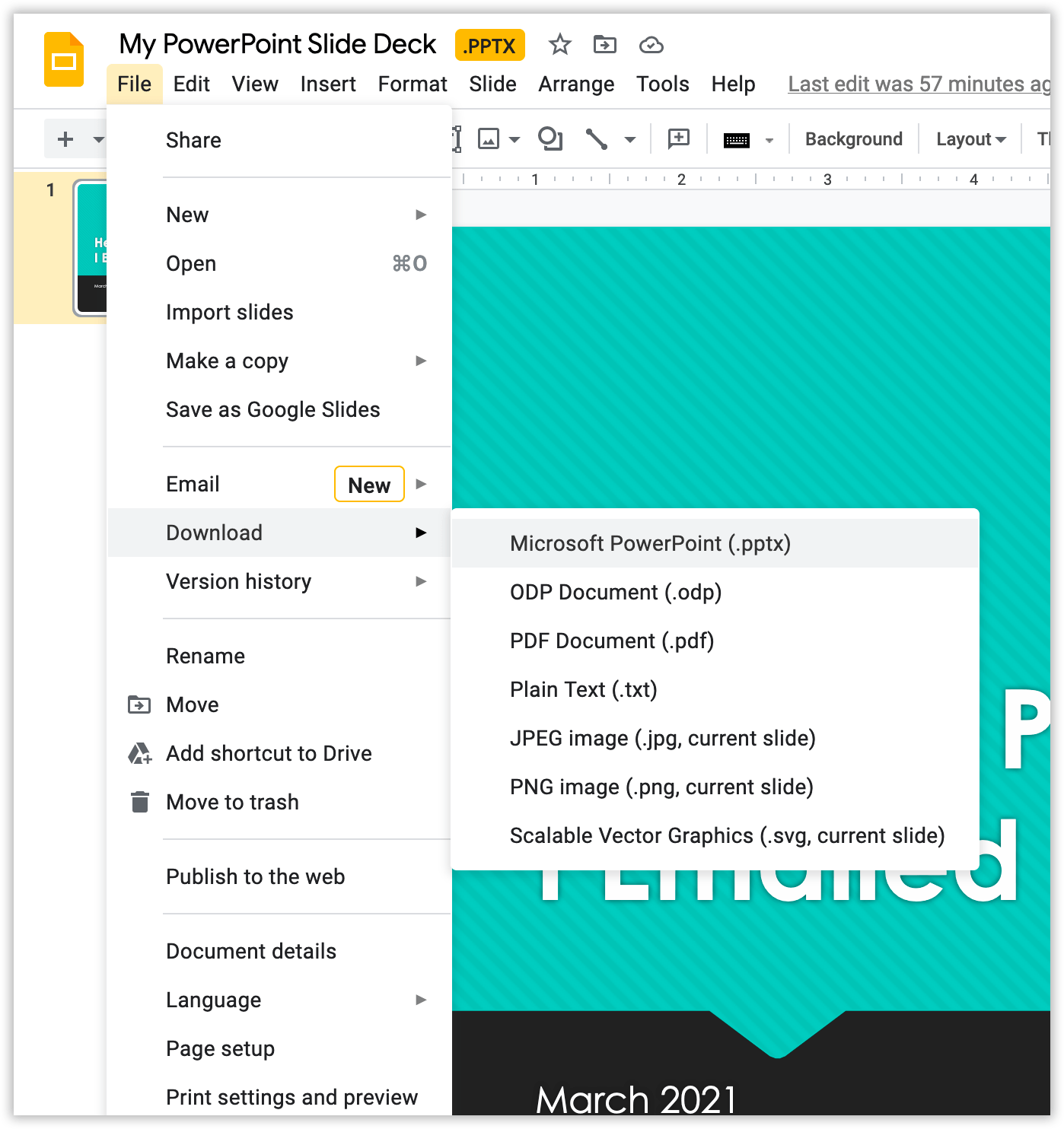1064x1129 pixels.
Task: Click the .PPTX file format badge
Action: pos(490,46)
